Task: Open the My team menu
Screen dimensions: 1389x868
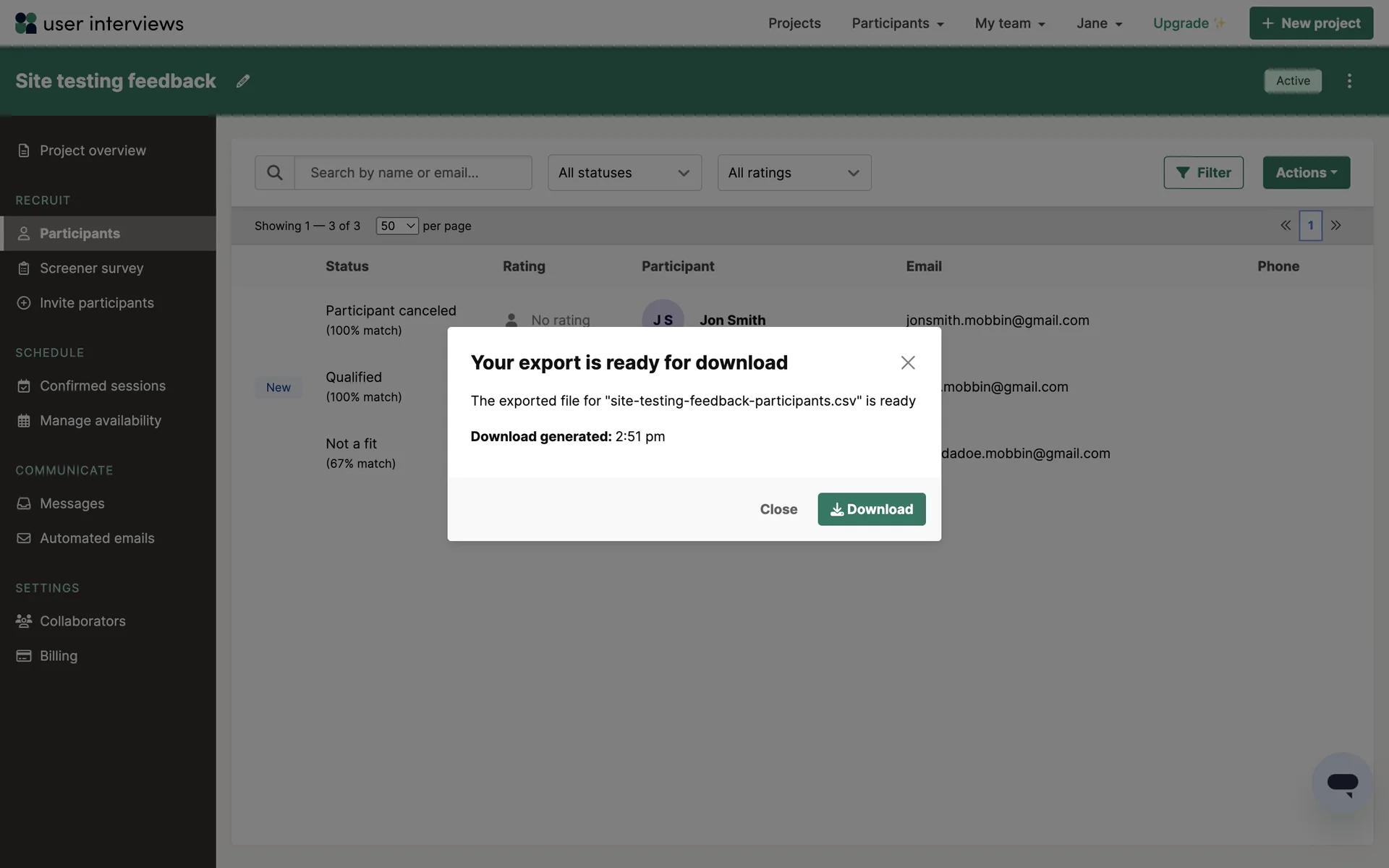Action: [x=1009, y=23]
